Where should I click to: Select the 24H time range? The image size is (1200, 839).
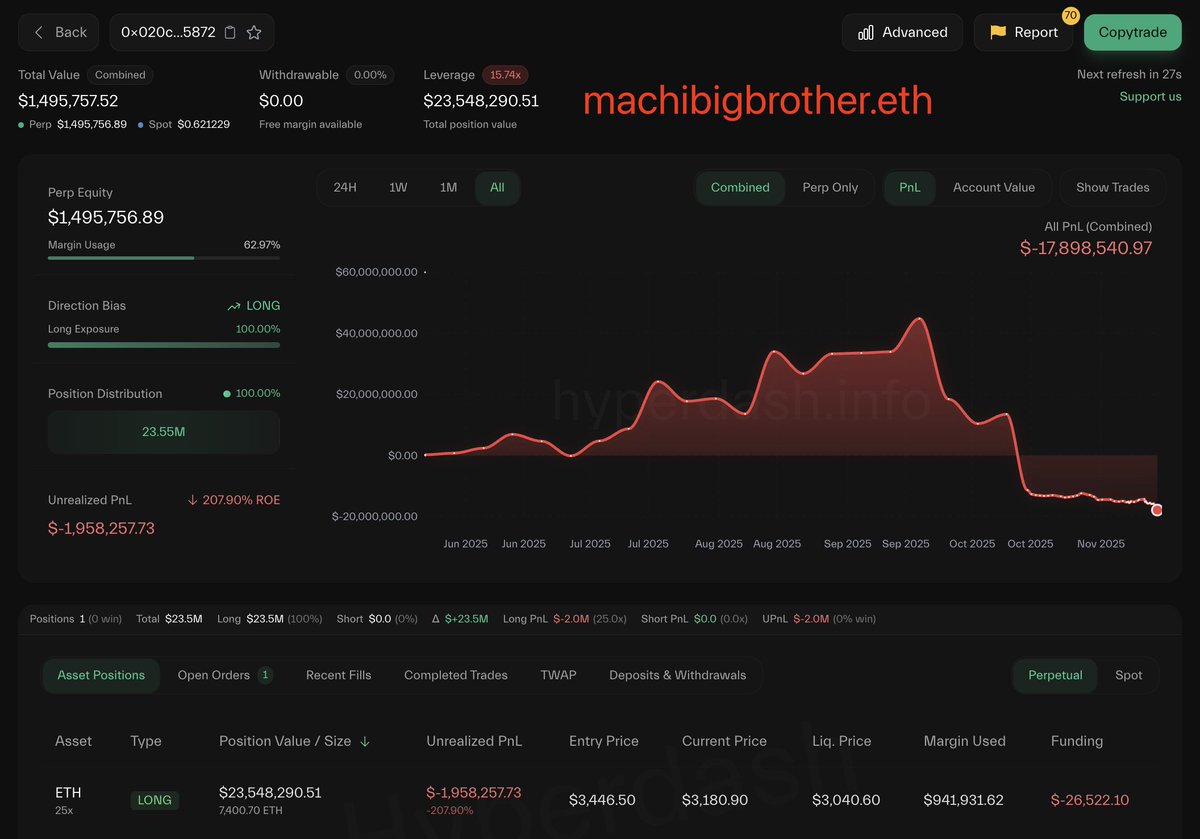coord(345,187)
